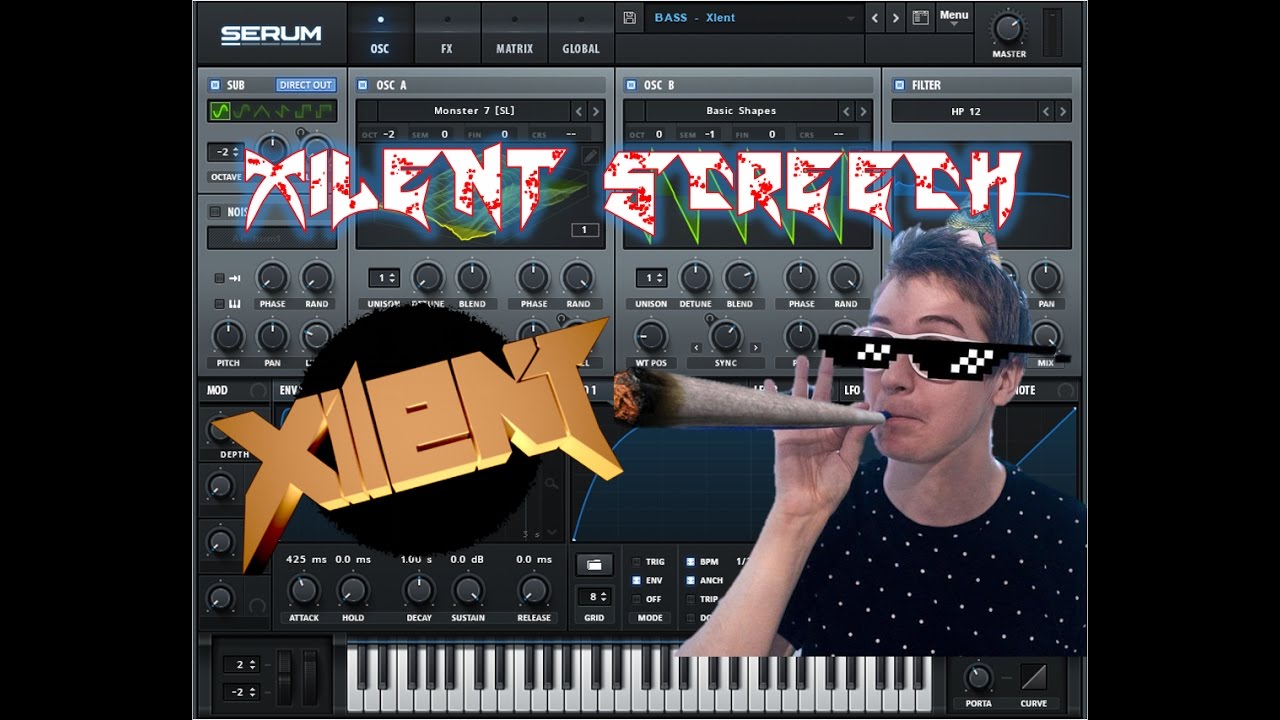Toggle OSC B enable box
The image size is (1280, 720).
coord(631,85)
